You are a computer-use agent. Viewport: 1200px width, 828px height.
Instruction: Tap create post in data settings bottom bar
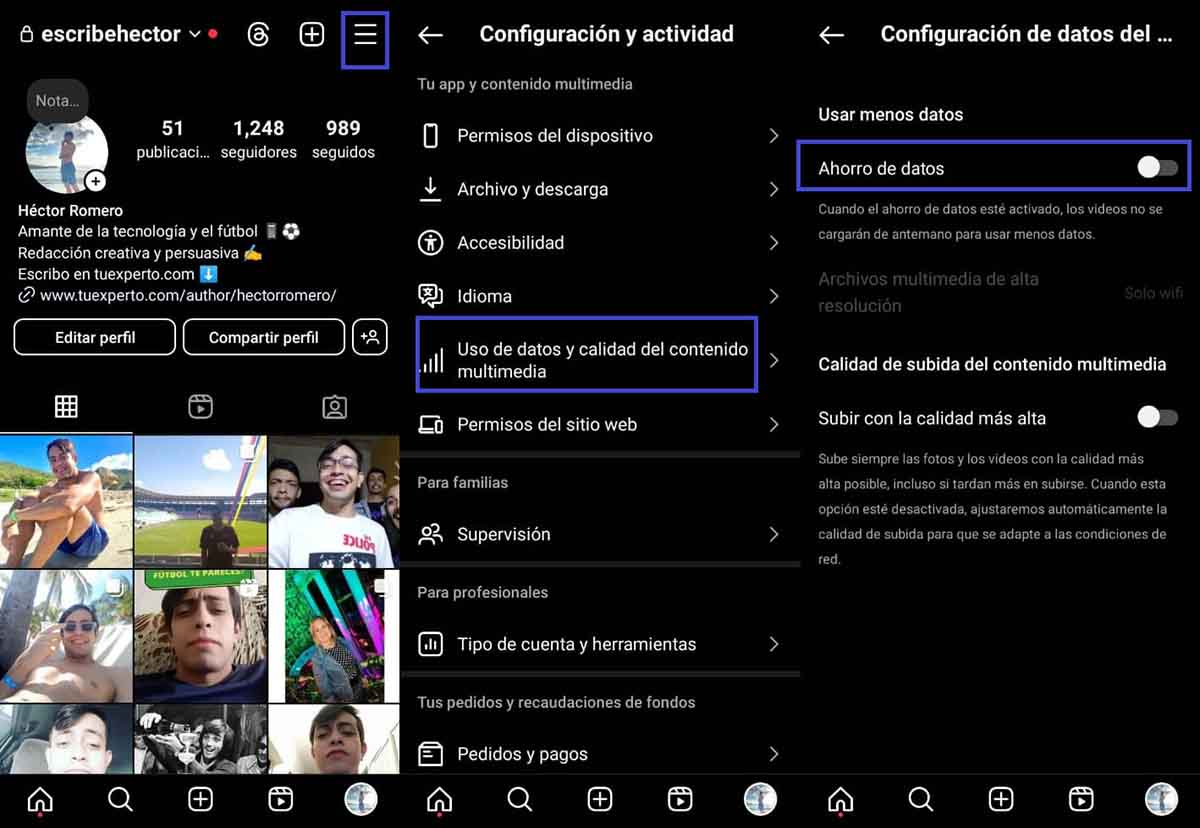[x=1001, y=799]
